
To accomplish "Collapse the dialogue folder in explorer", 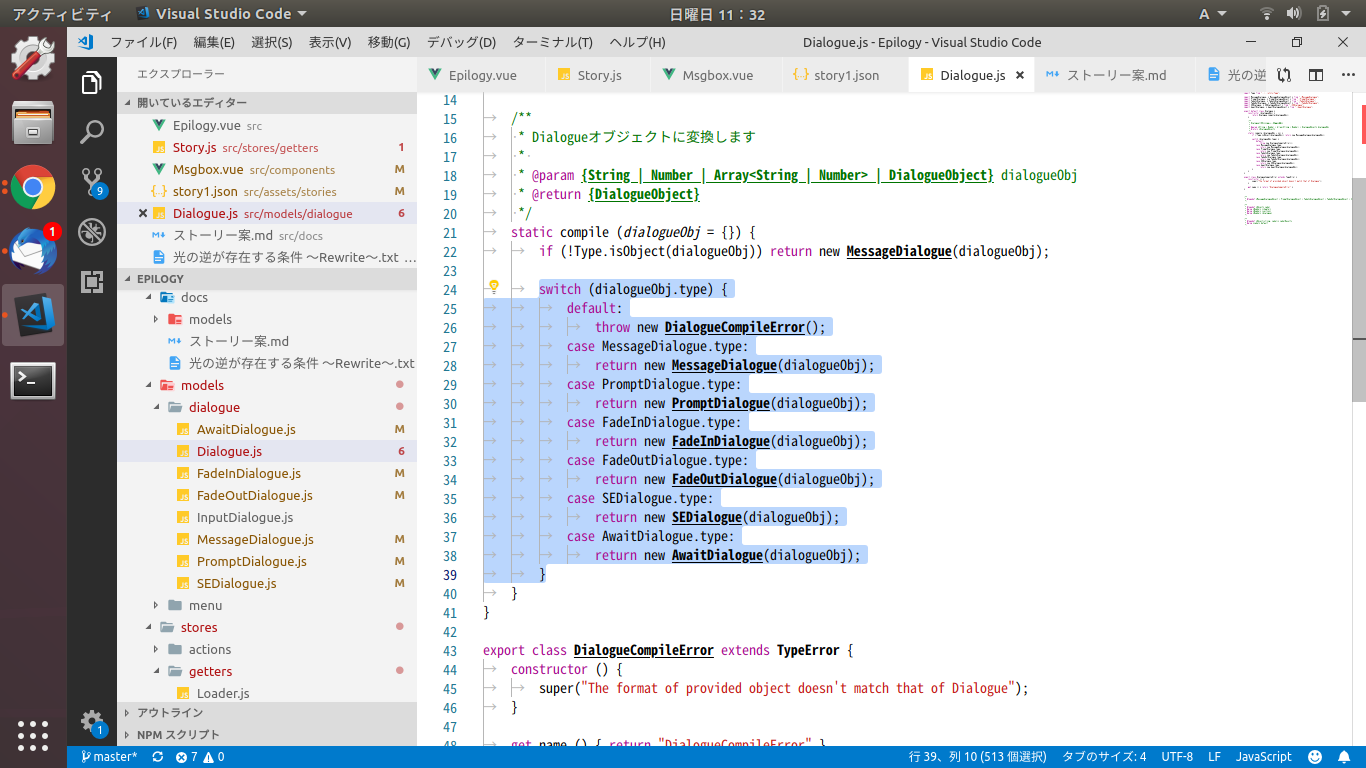I will (214, 407).
